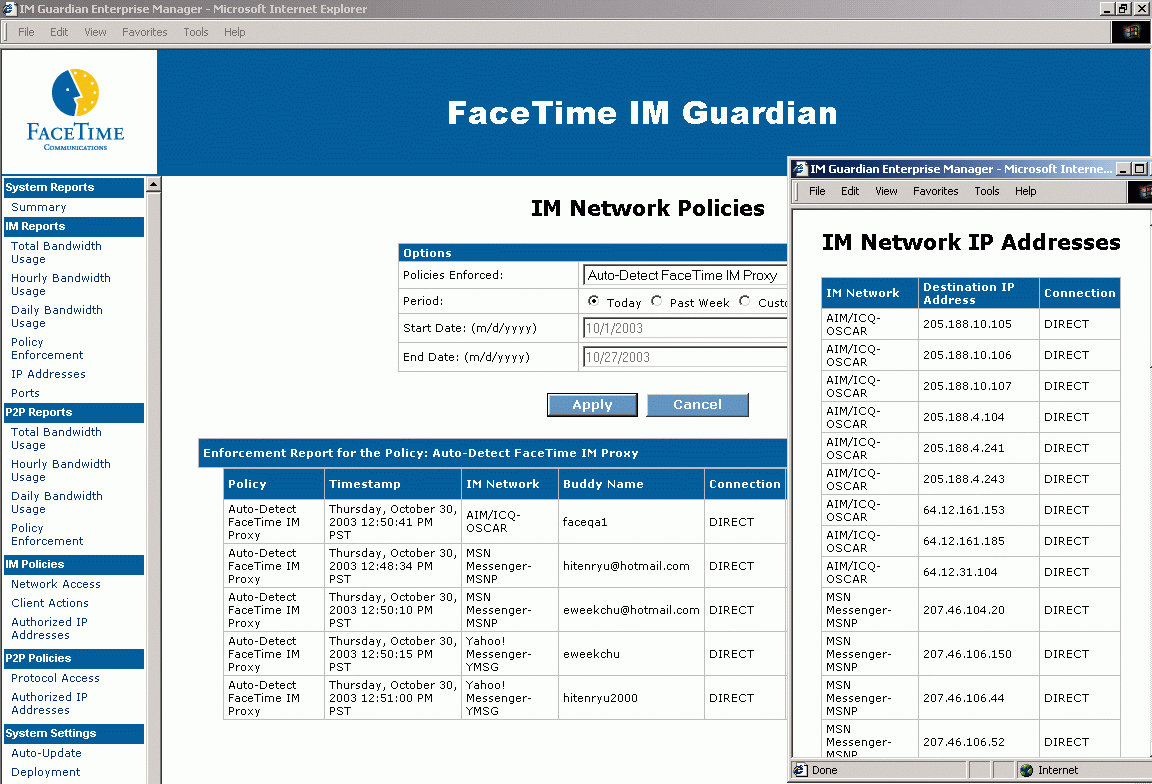This screenshot has height=784, width=1152.
Task: Open the IP Addresses report link
Action: coord(48,374)
